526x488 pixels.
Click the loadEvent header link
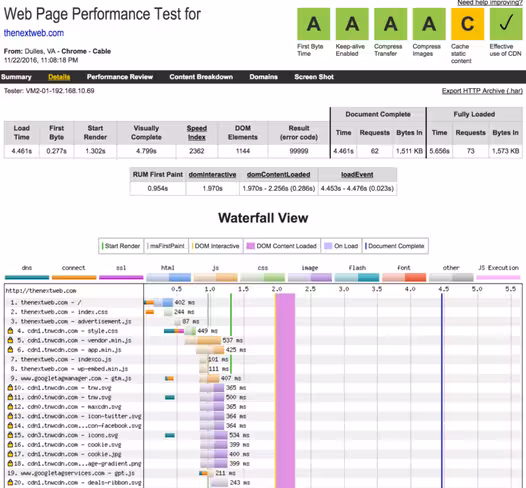(x=357, y=175)
